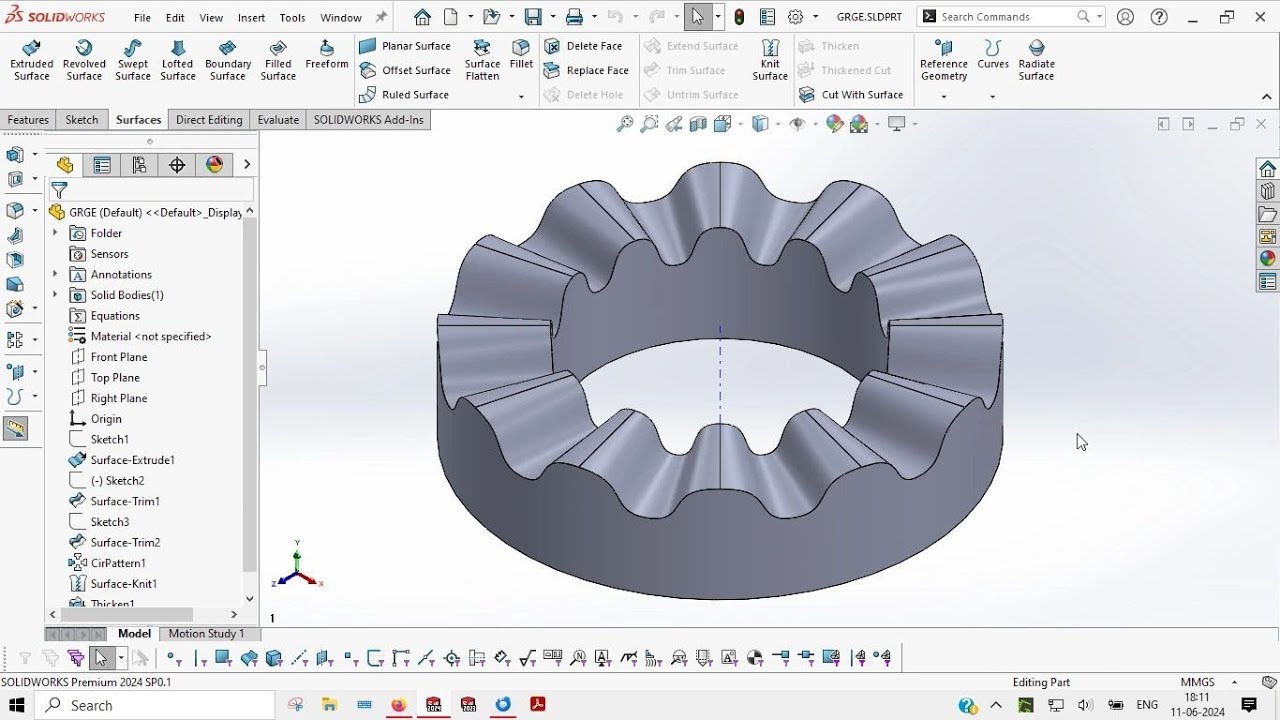Open the File menu
Image resolution: width=1280 pixels, height=720 pixels.
[x=142, y=17]
